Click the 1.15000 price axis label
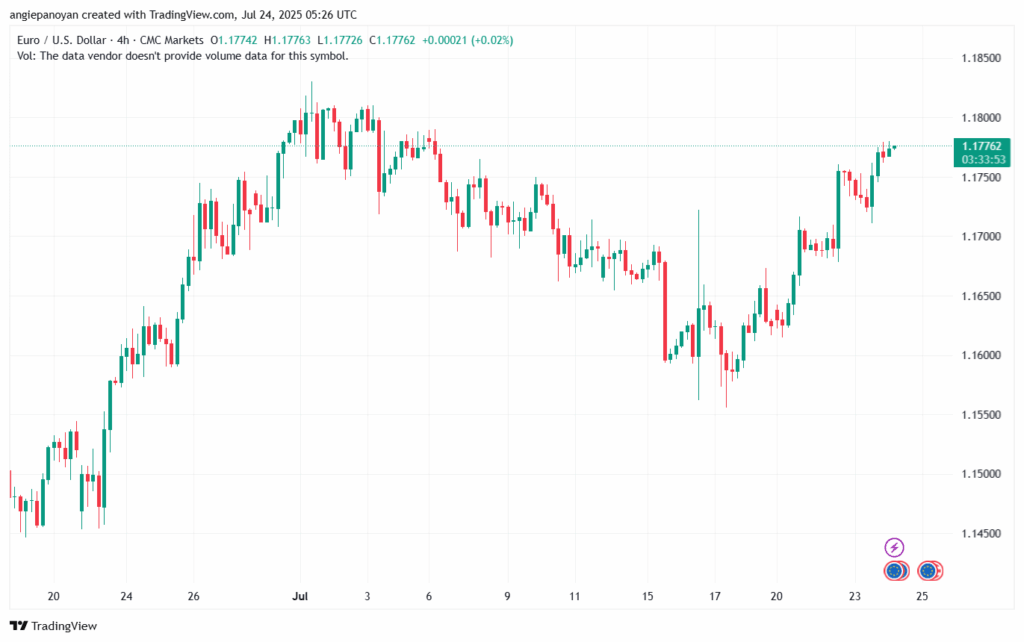1024x642 pixels. tap(981, 474)
